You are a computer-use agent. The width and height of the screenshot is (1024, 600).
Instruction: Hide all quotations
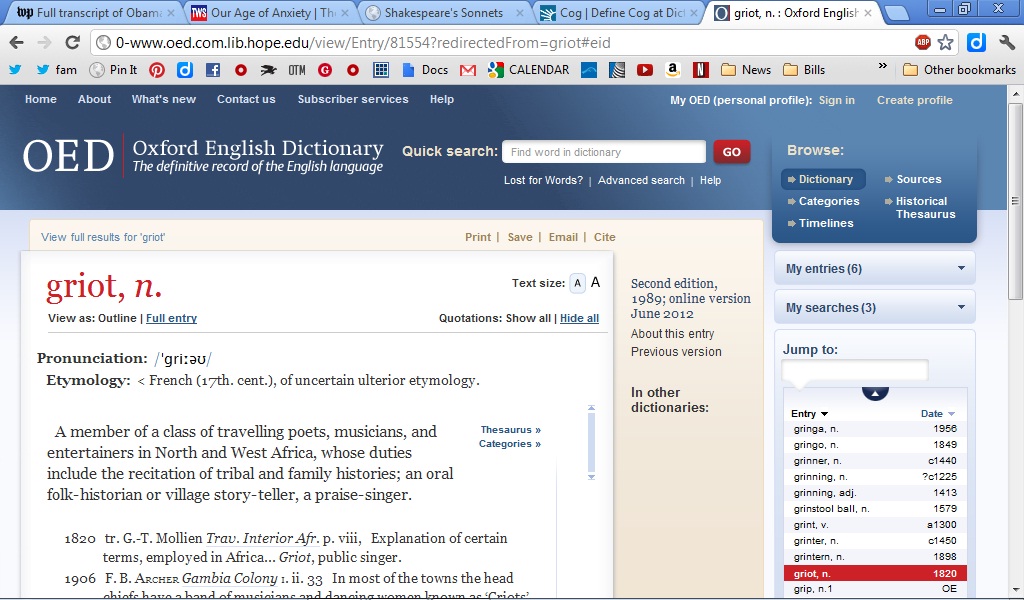[x=579, y=318]
